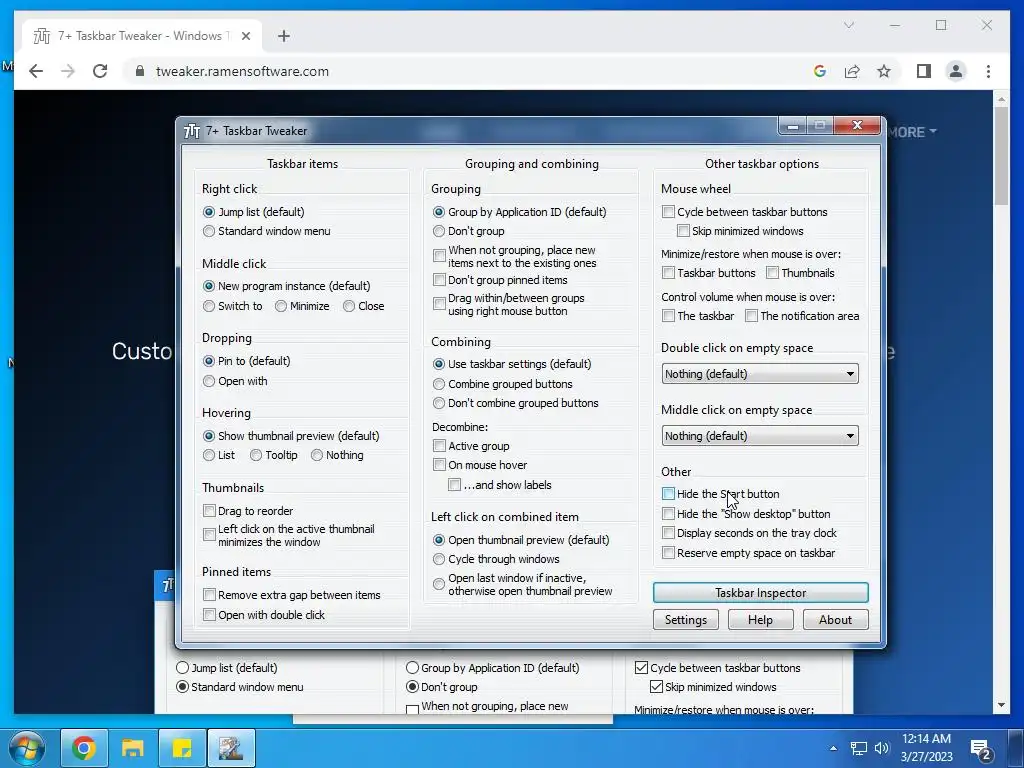Click the Settings button

[686, 620]
